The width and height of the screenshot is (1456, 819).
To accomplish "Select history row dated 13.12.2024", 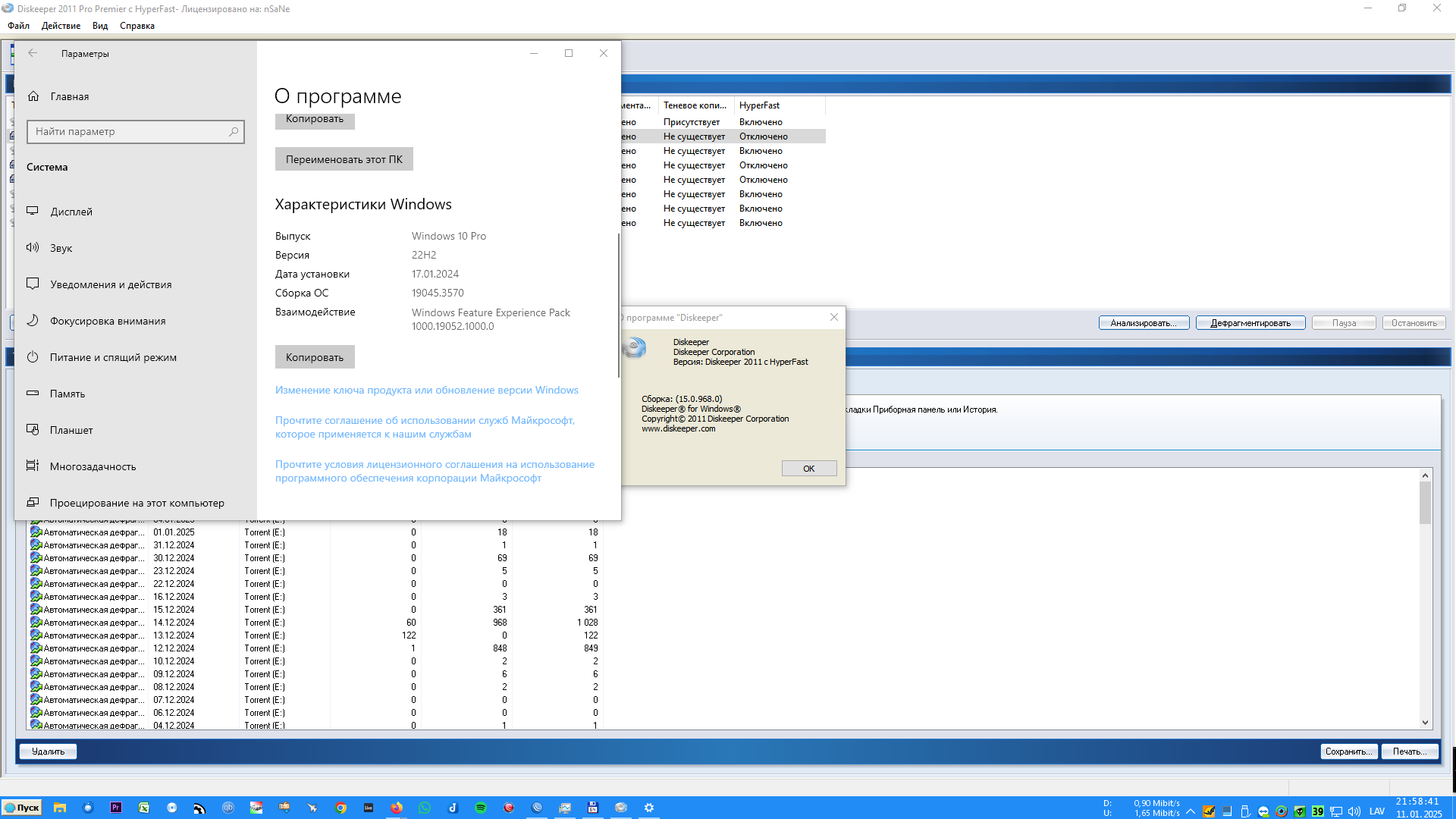I will (315, 635).
